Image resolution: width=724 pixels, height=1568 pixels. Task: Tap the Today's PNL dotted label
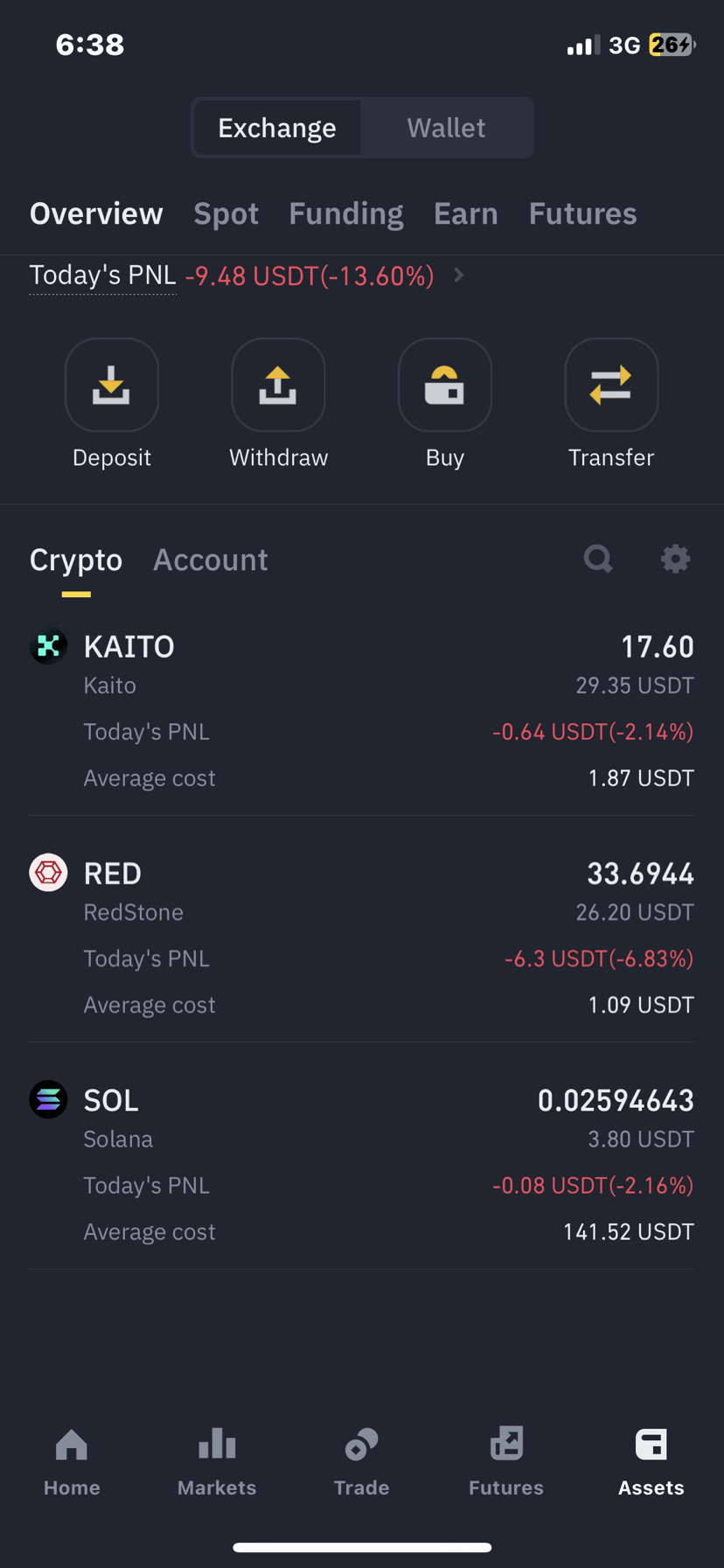[103, 275]
